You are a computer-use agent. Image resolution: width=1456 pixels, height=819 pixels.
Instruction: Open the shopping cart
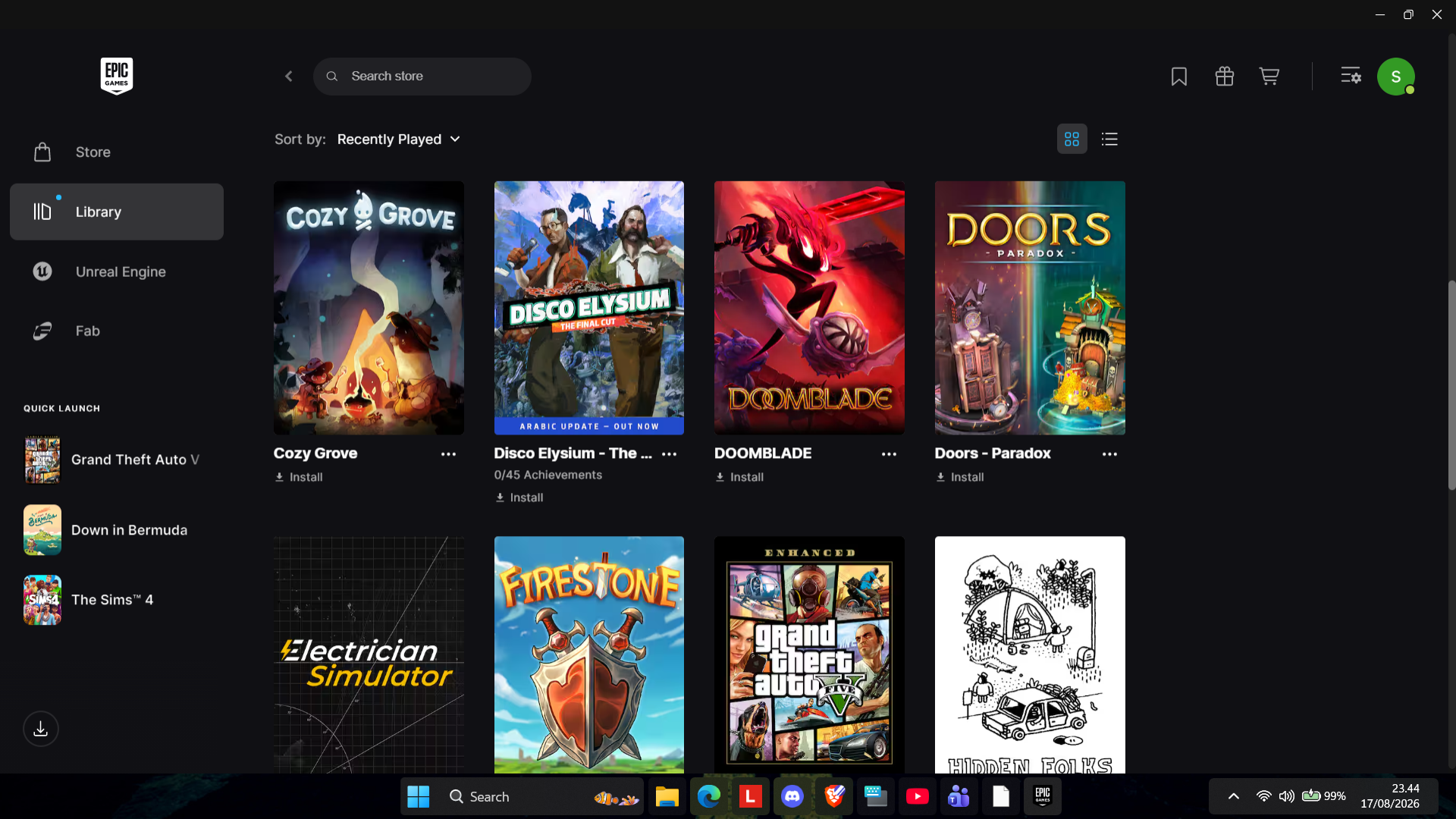click(x=1269, y=77)
